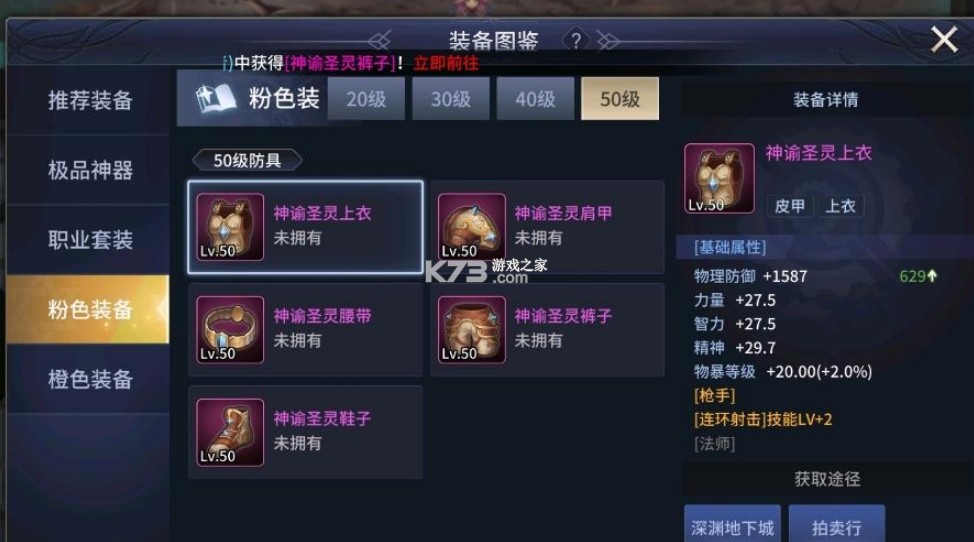Image resolution: width=974 pixels, height=542 pixels.
Task: Select the 神谕圣灵鞋子 shoes icon
Action: click(x=230, y=432)
